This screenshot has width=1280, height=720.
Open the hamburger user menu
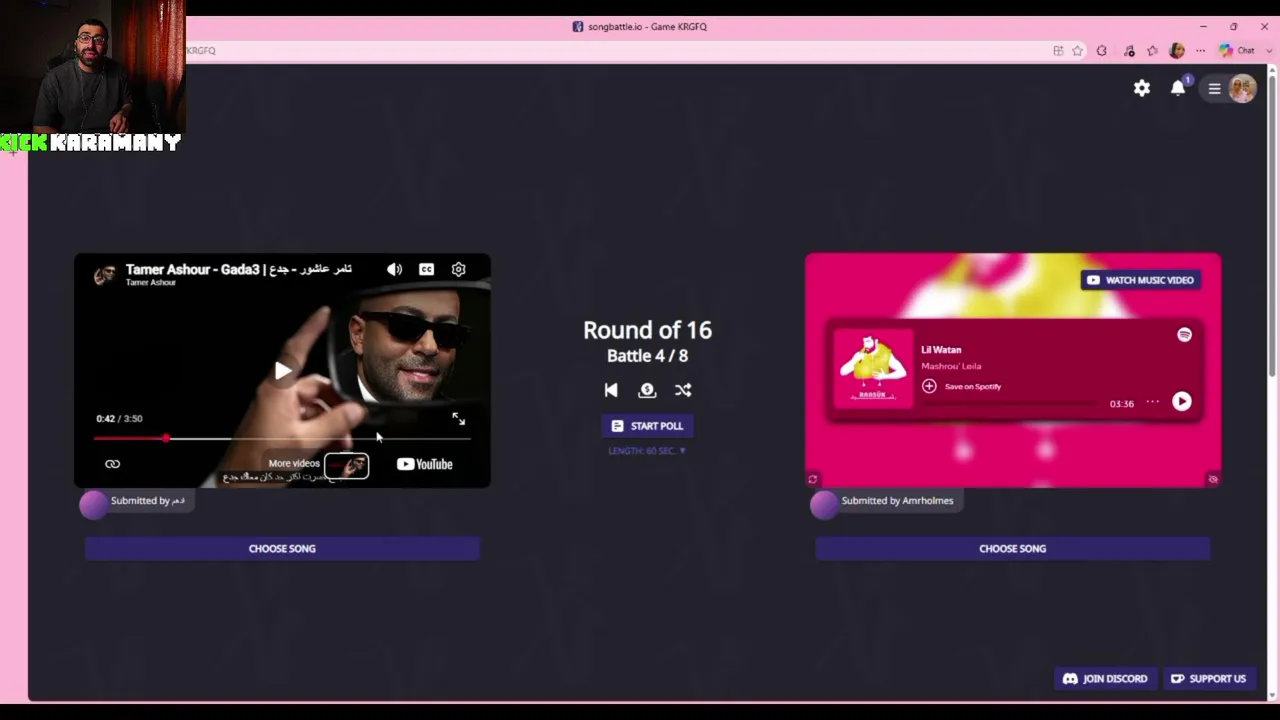click(x=1214, y=89)
